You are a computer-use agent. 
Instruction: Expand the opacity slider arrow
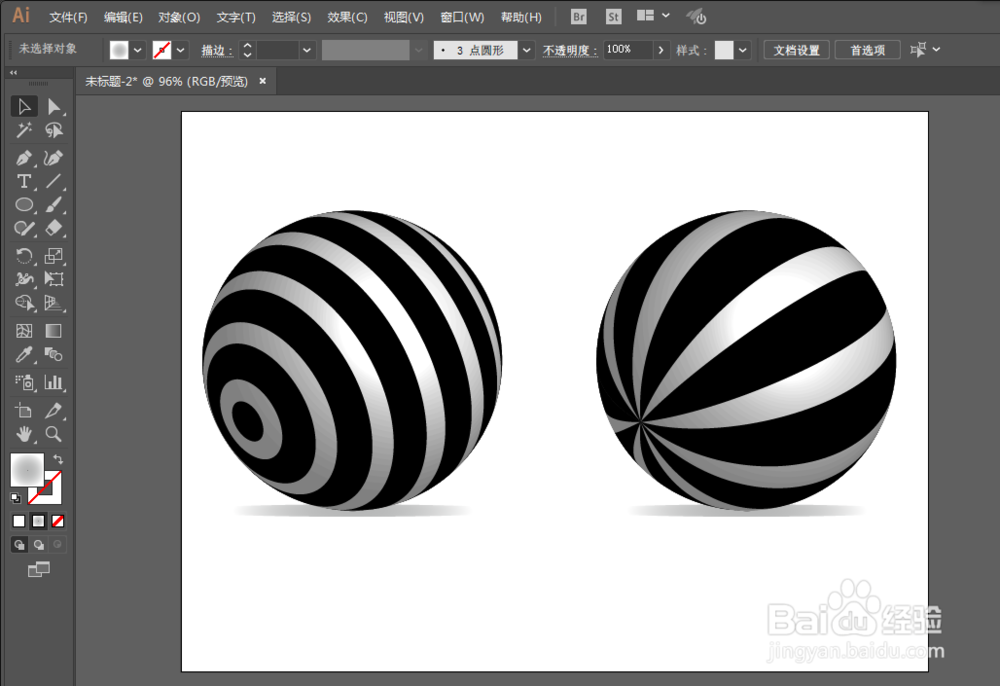661,50
